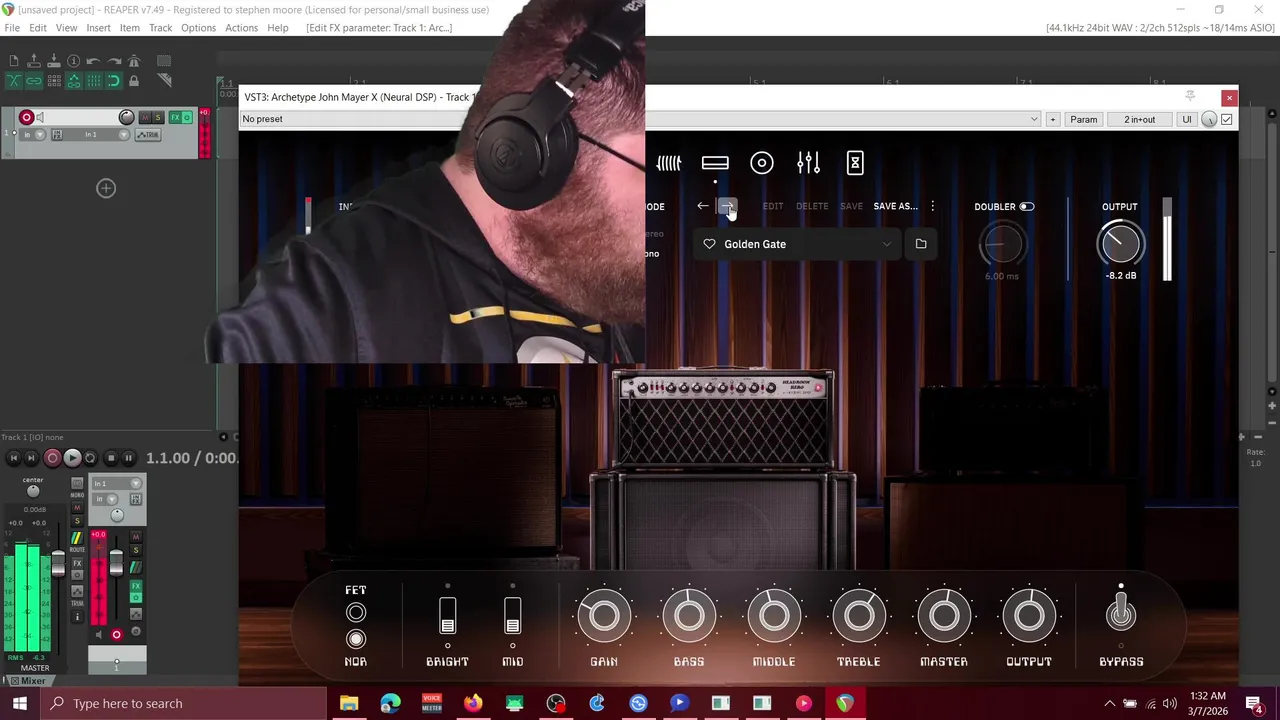The width and height of the screenshot is (1280, 720).
Task: Open track 1 'In 1' input dropdown
Action: 96,134
